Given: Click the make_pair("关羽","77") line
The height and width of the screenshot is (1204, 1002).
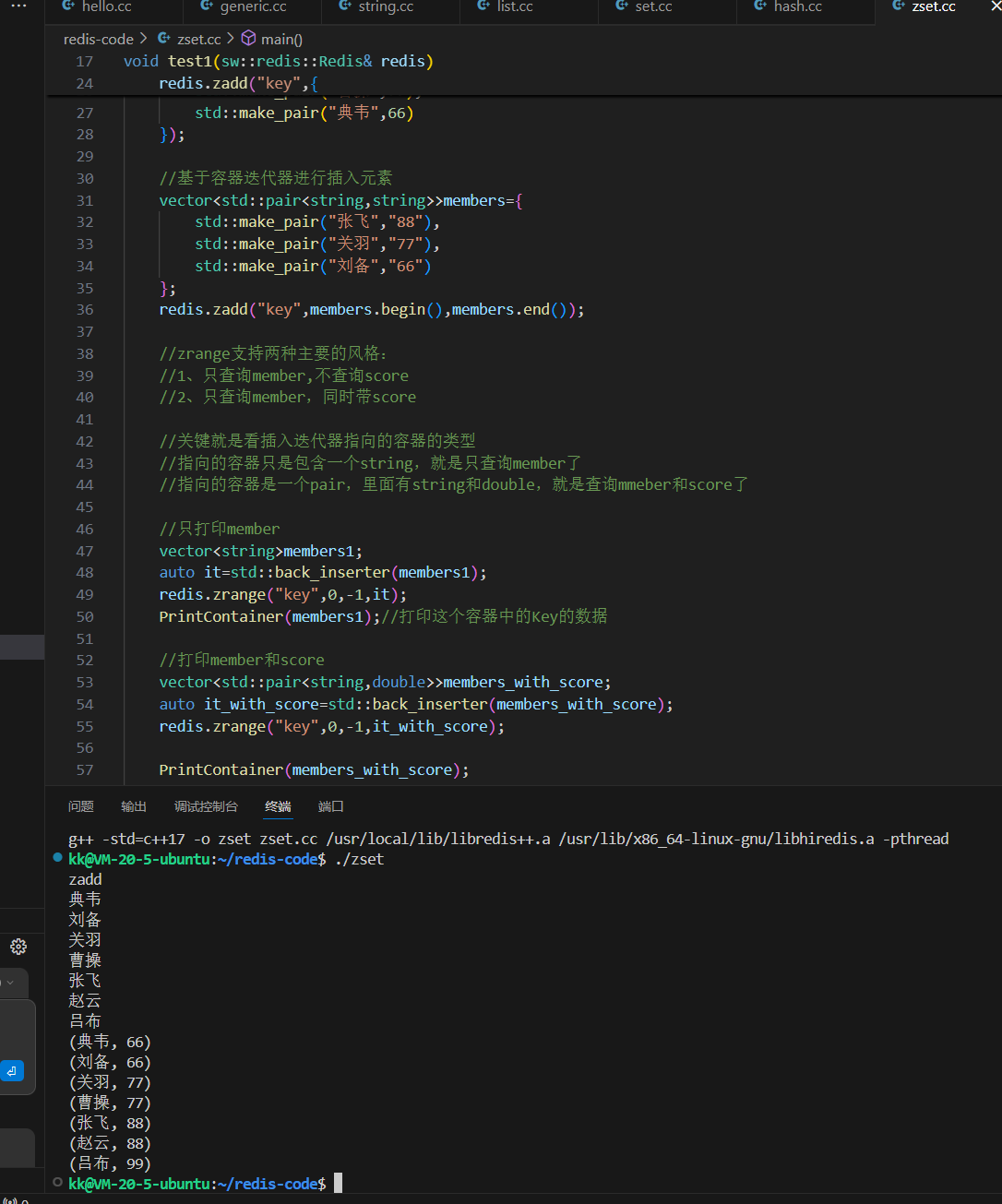Looking at the screenshot, I should pos(317,244).
